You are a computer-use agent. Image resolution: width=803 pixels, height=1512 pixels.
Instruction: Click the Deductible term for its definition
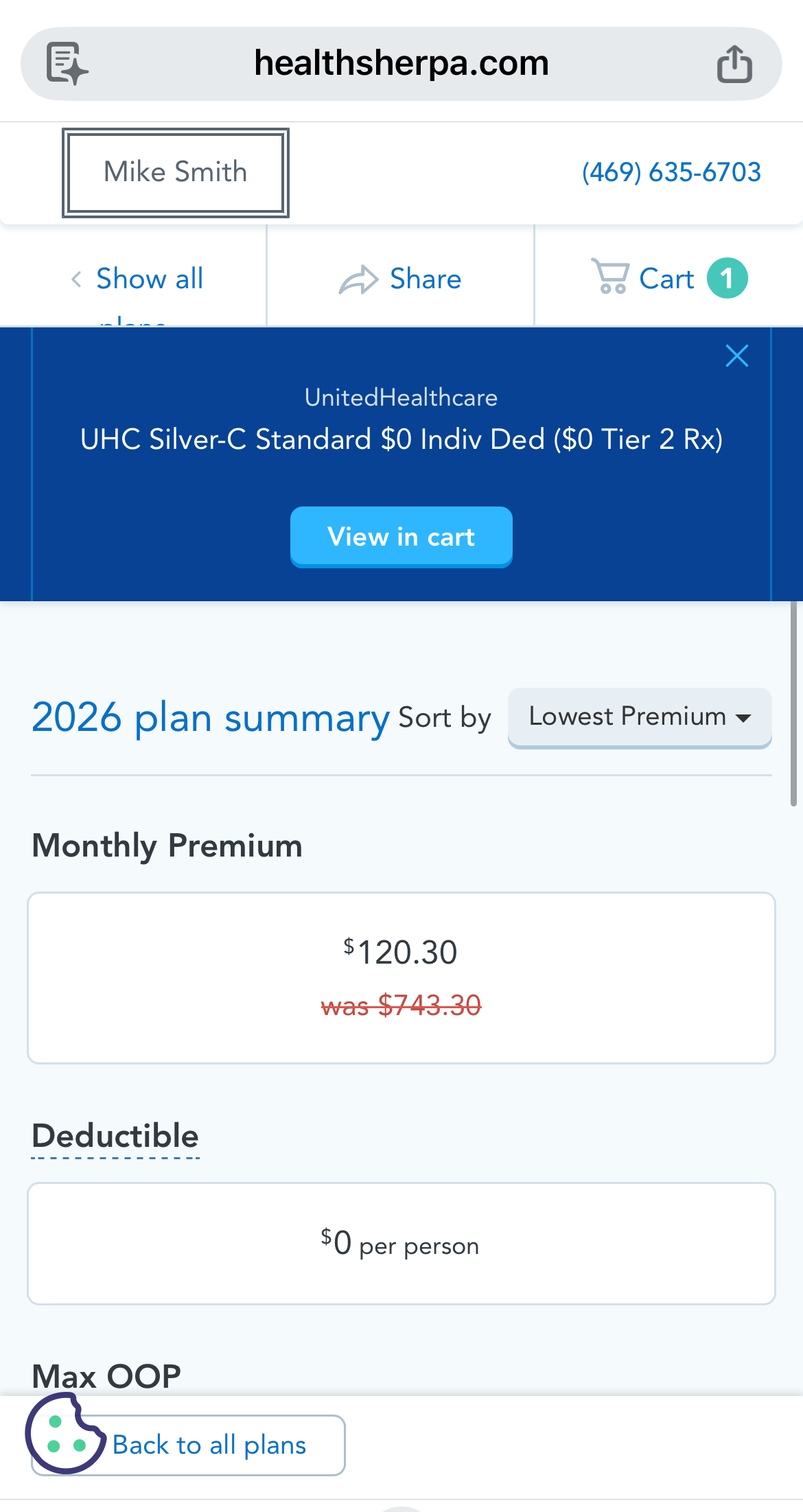click(115, 1137)
